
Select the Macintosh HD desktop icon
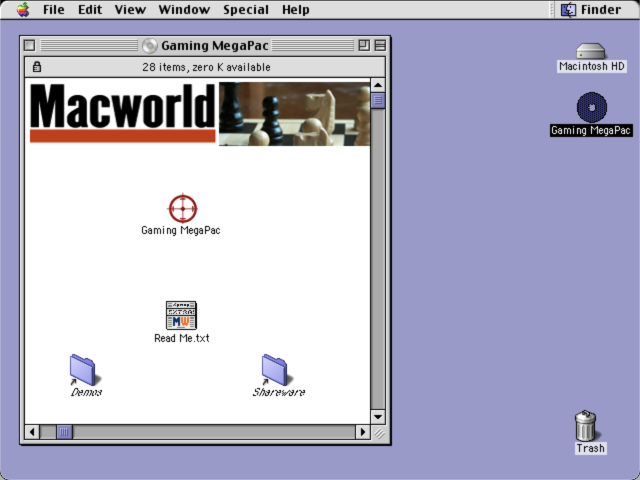click(591, 51)
